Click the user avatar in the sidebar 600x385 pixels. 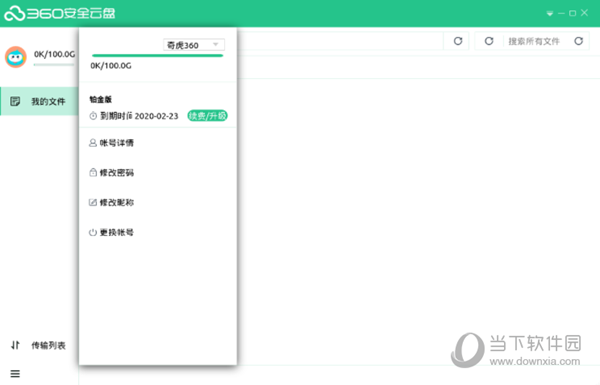point(16,57)
